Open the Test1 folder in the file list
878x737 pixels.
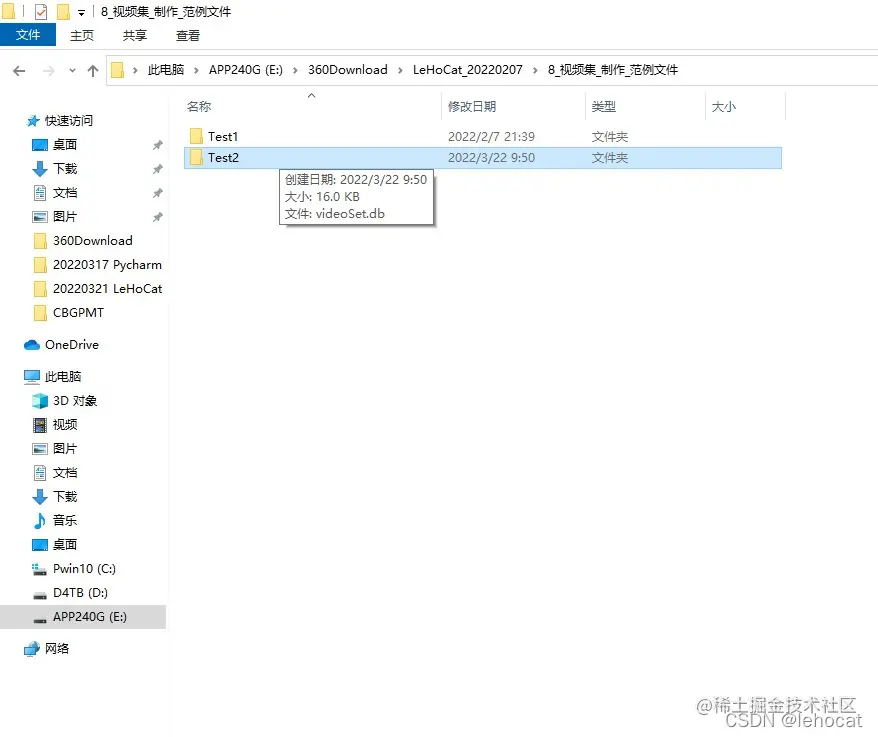click(221, 136)
